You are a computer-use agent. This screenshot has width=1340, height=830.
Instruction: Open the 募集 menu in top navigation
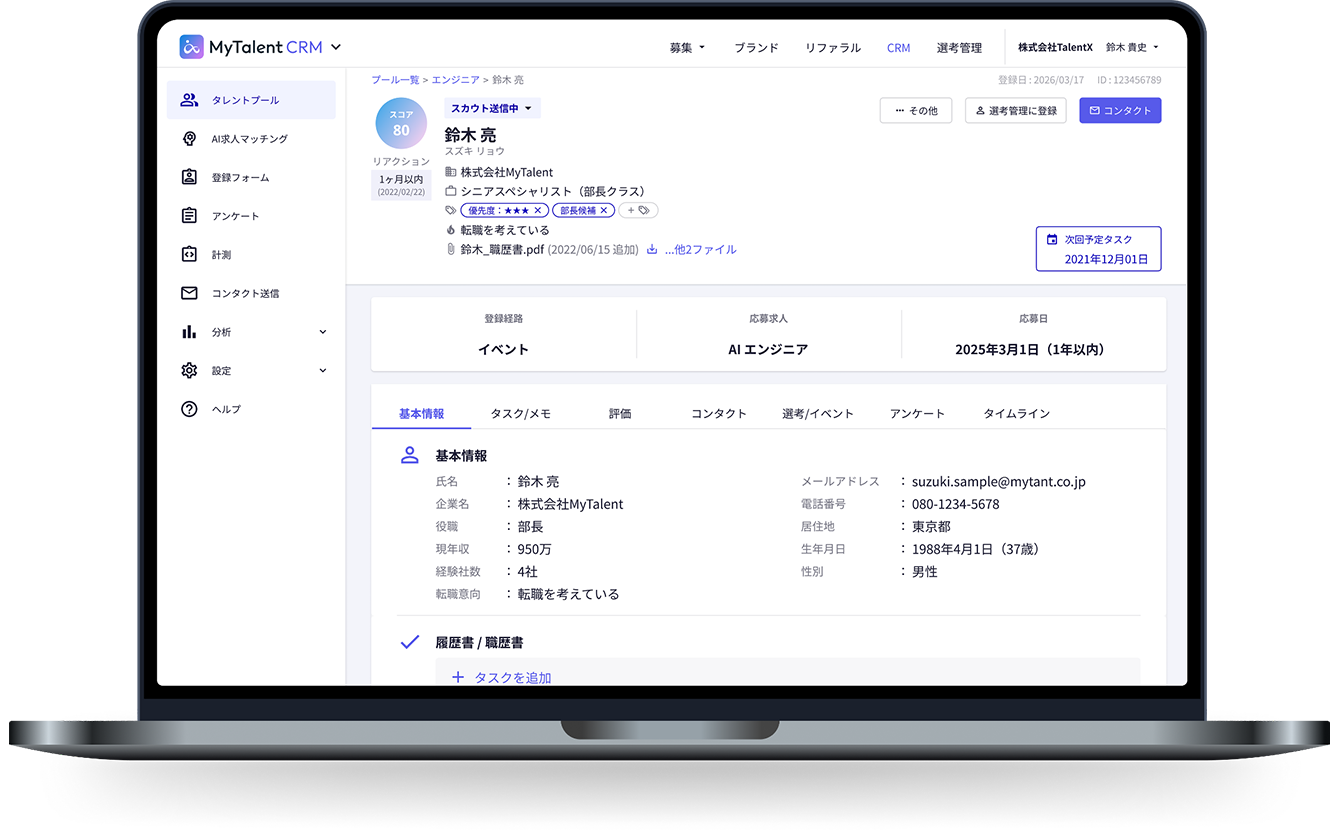(687, 48)
